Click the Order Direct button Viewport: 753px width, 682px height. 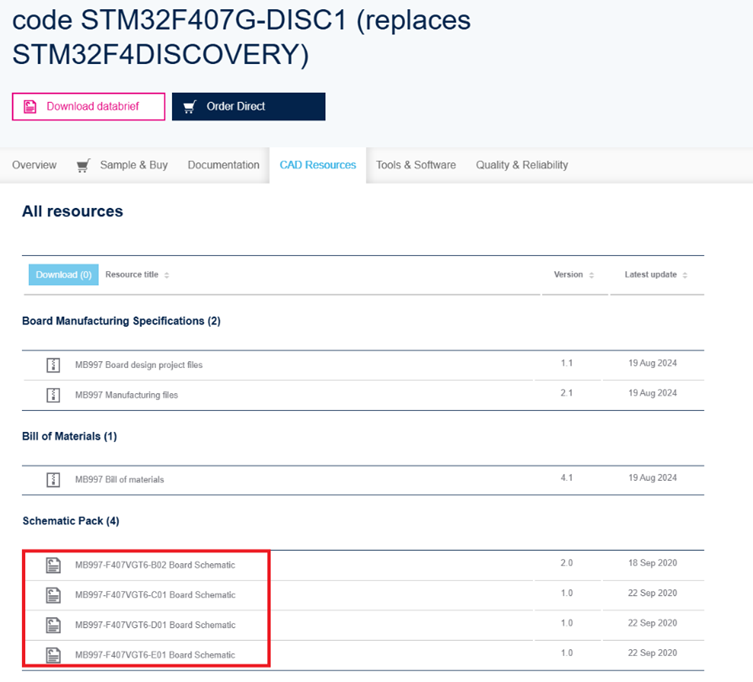[248, 107]
